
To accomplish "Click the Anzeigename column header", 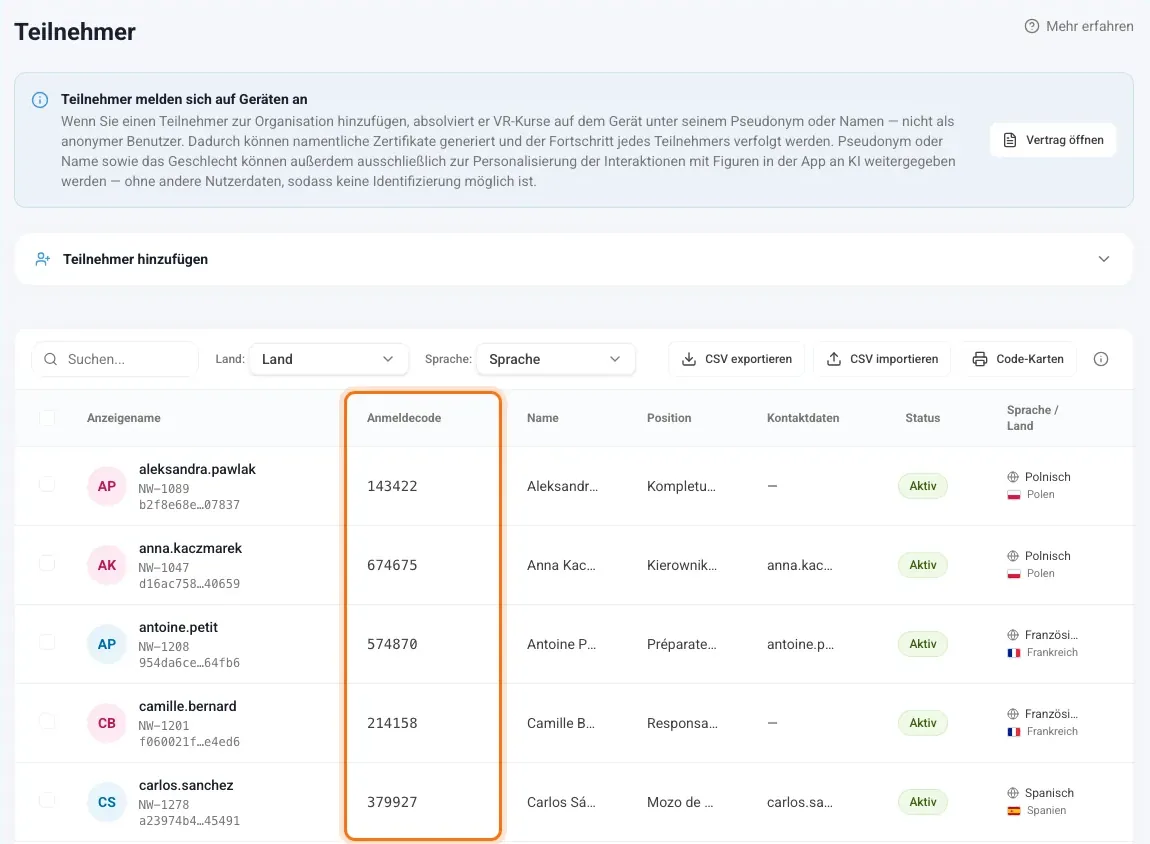I will click(124, 418).
